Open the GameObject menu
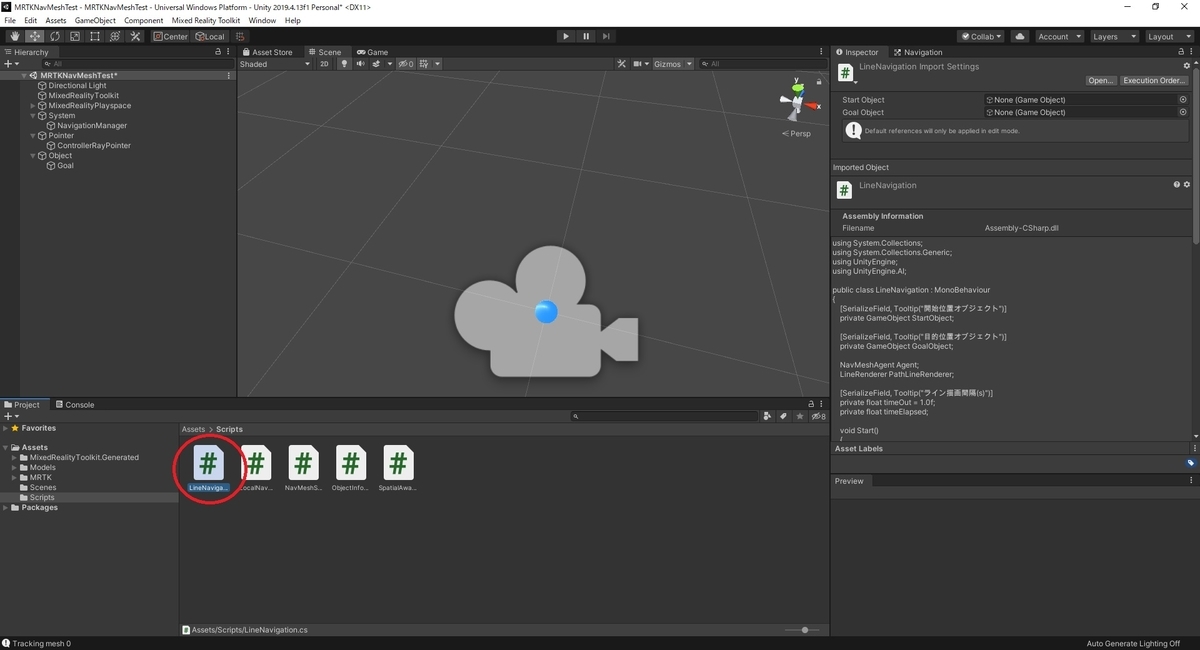 pos(95,20)
